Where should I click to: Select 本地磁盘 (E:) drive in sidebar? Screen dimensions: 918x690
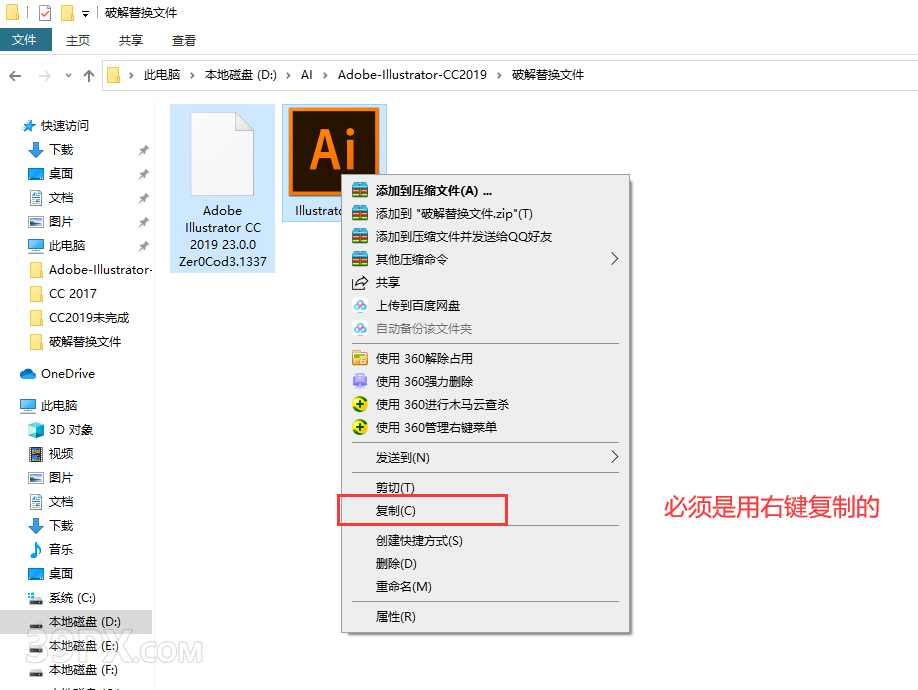(83, 646)
